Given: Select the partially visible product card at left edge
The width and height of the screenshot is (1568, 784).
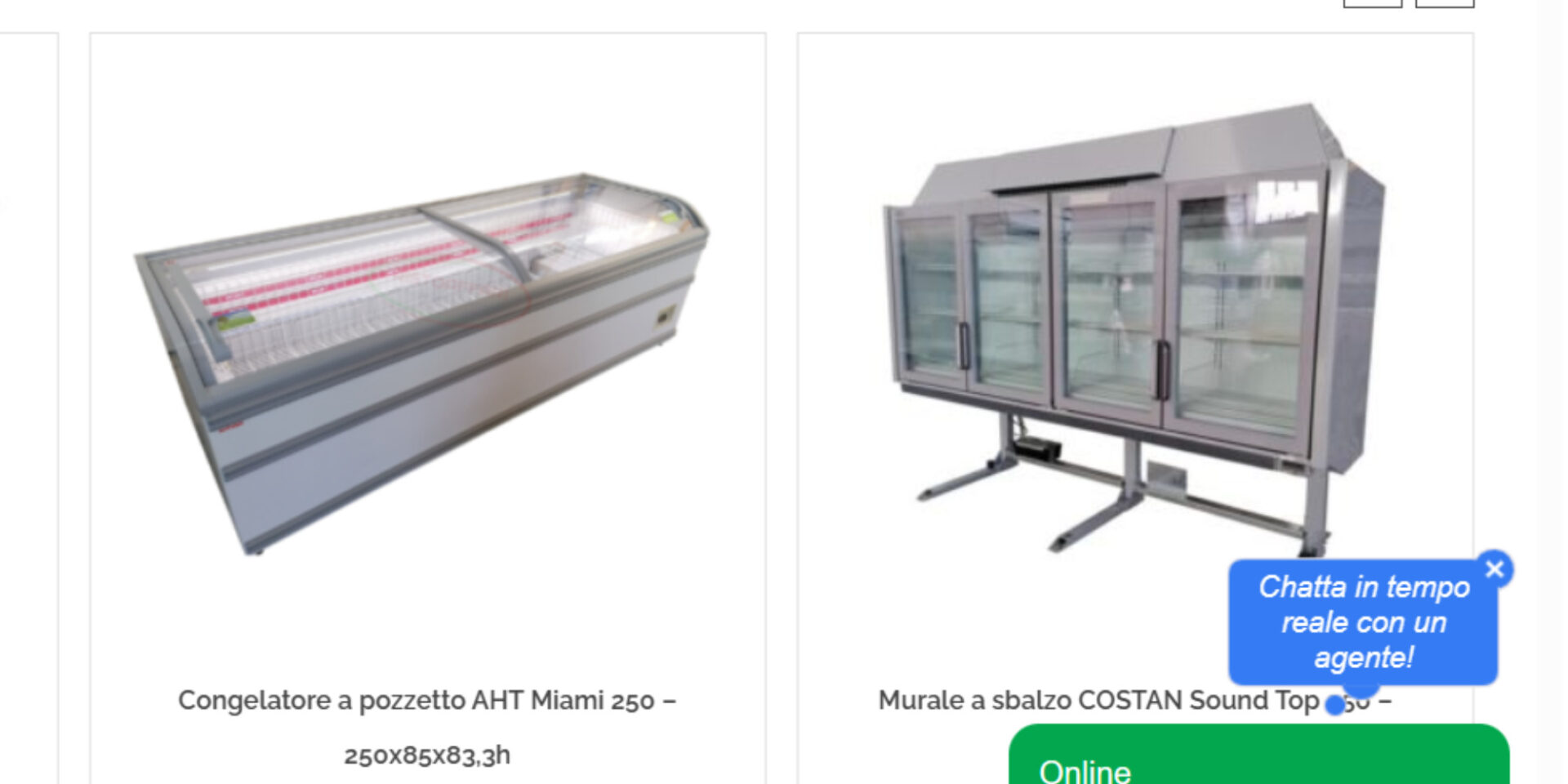Looking at the screenshot, I should tap(29, 408).
